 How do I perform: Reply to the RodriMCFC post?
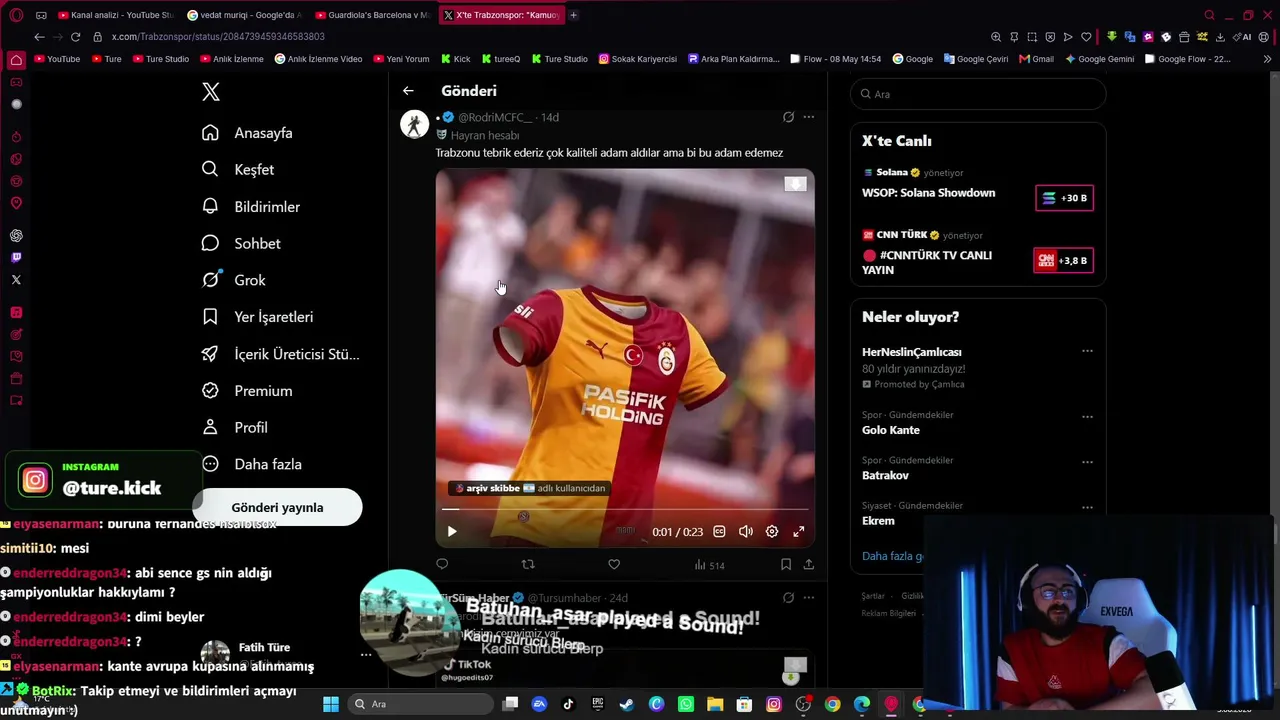point(442,565)
